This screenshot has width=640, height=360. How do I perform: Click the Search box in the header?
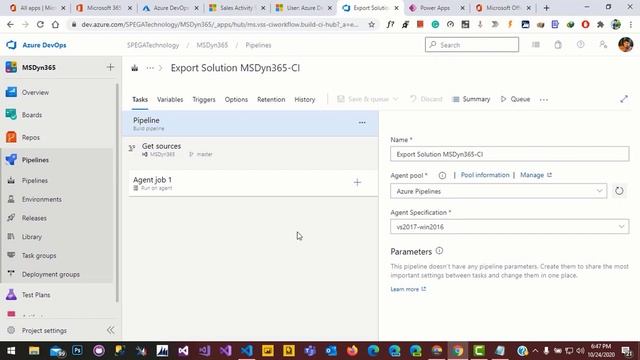click(x=472, y=45)
